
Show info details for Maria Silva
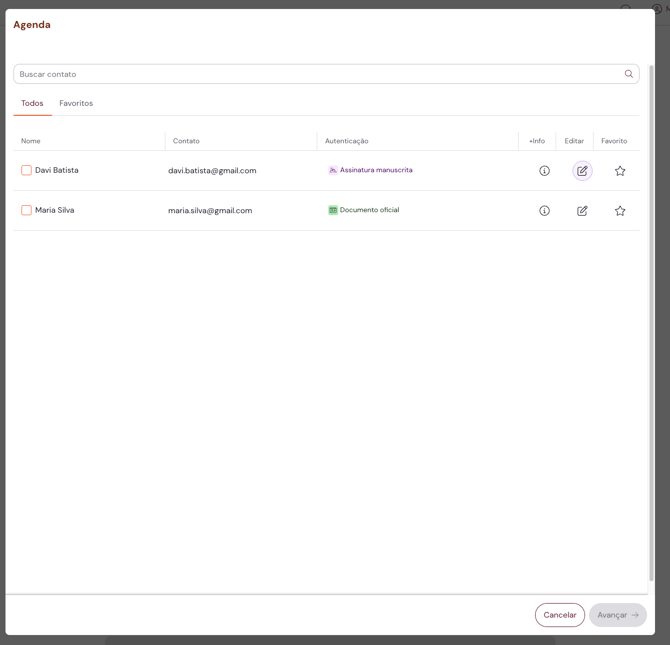pyautogui.click(x=544, y=211)
